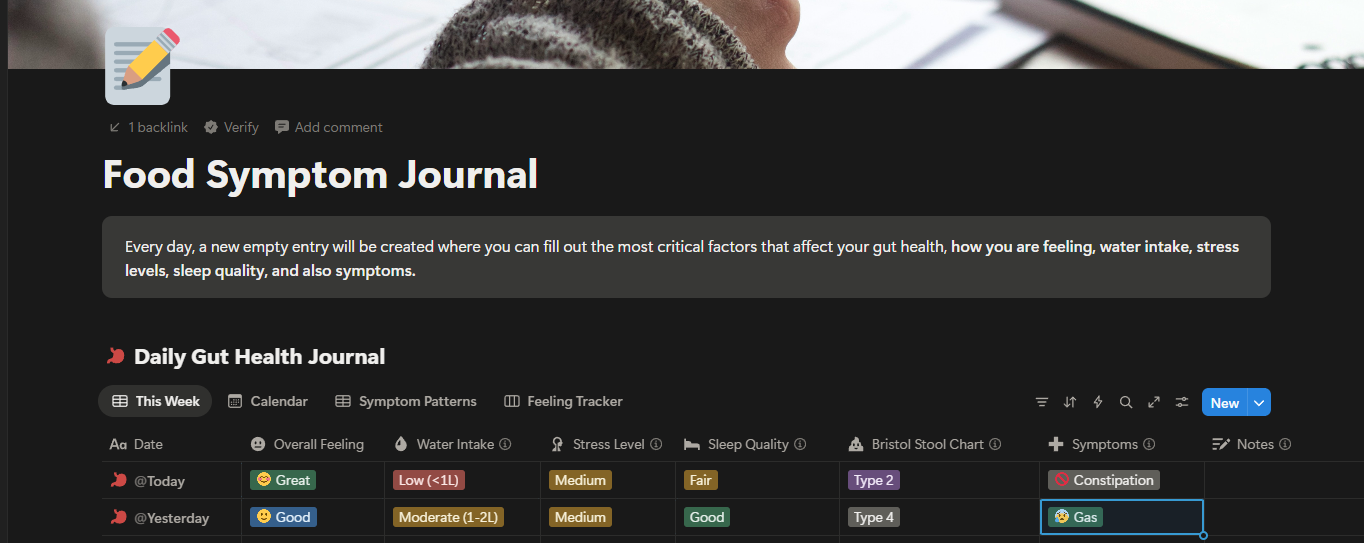Click the Medium stress tag in @Today row
Image resolution: width=1364 pixels, height=543 pixels.
[580, 480]
